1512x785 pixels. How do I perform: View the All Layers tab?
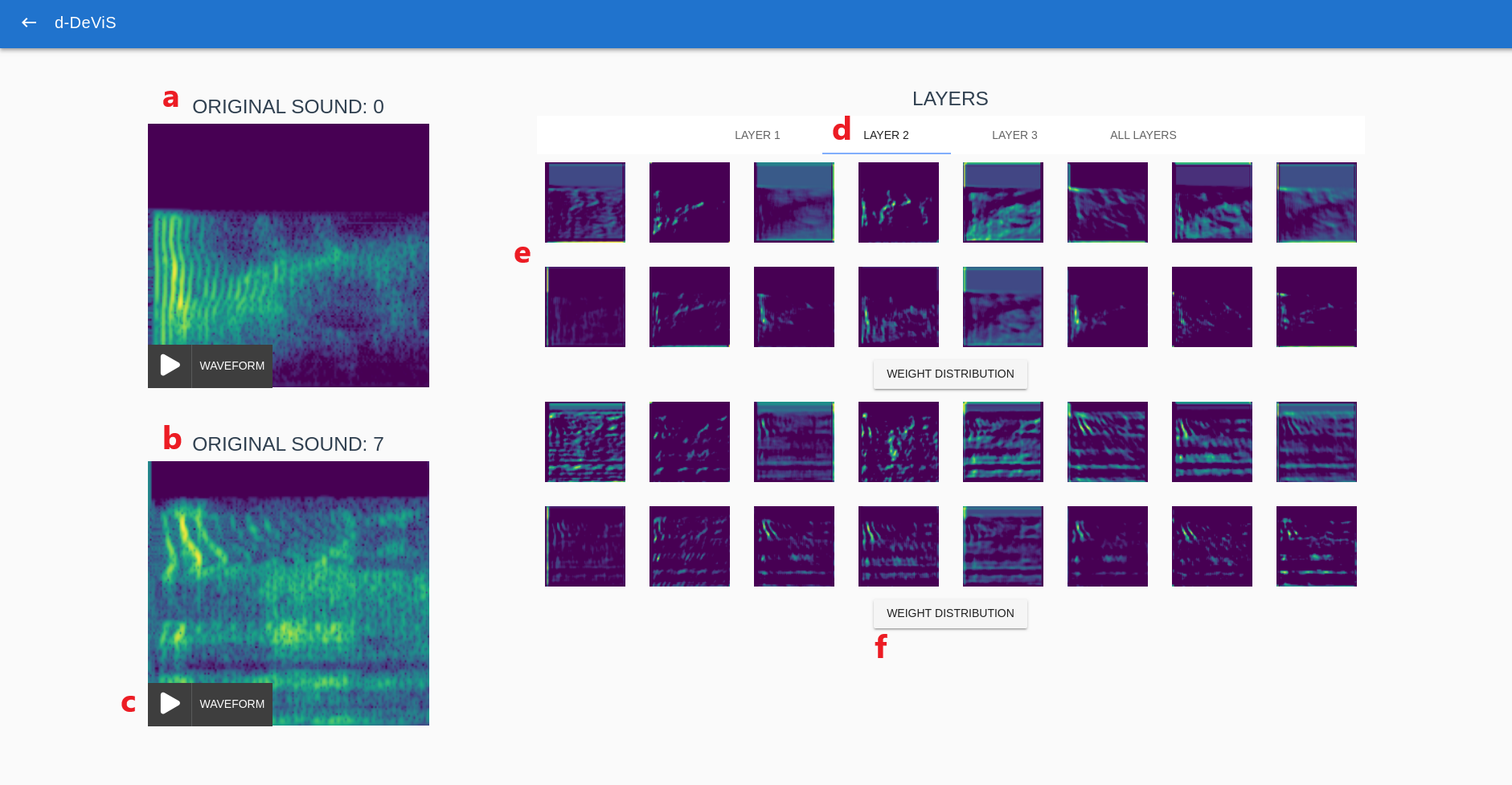(1143, 135)
